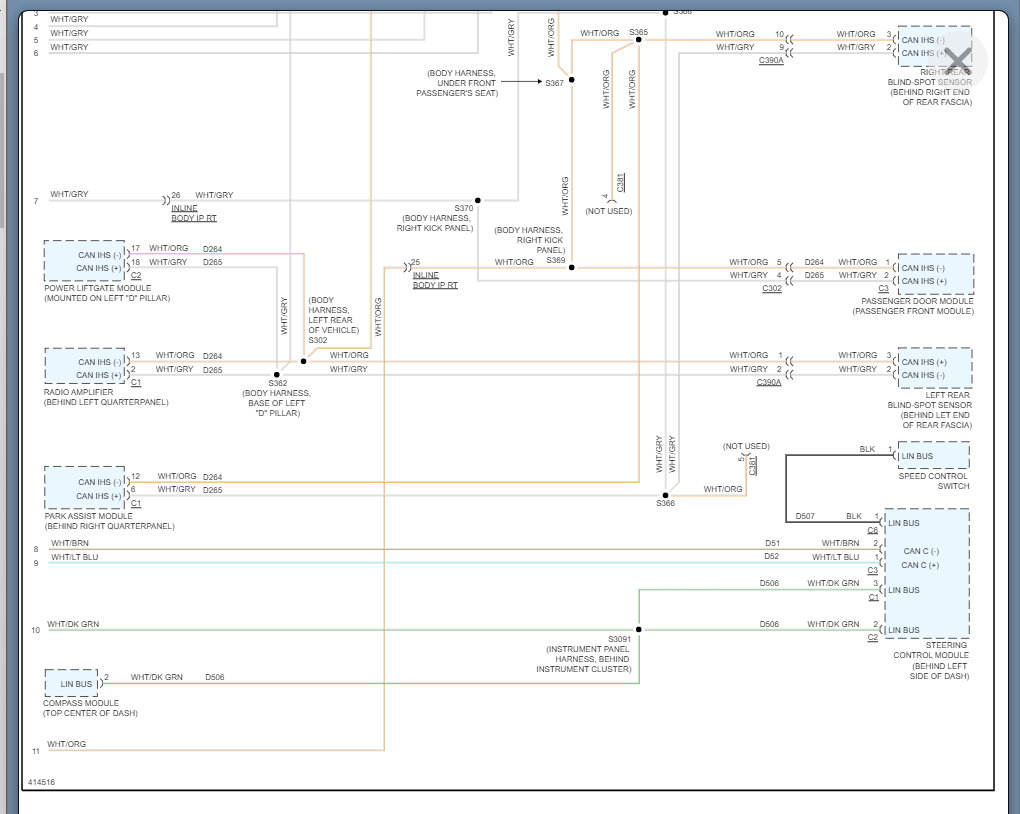The width and height of the screenshot is (1020, 814).
Task: Select splice label S369
Action: point(556,260)
